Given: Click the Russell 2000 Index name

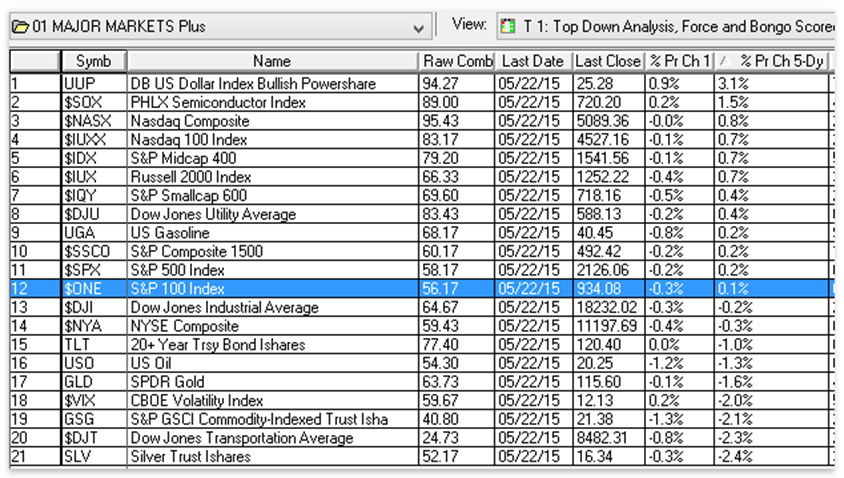Looking at the screenshot, I should pyautogui.click(x=191, y=177).
